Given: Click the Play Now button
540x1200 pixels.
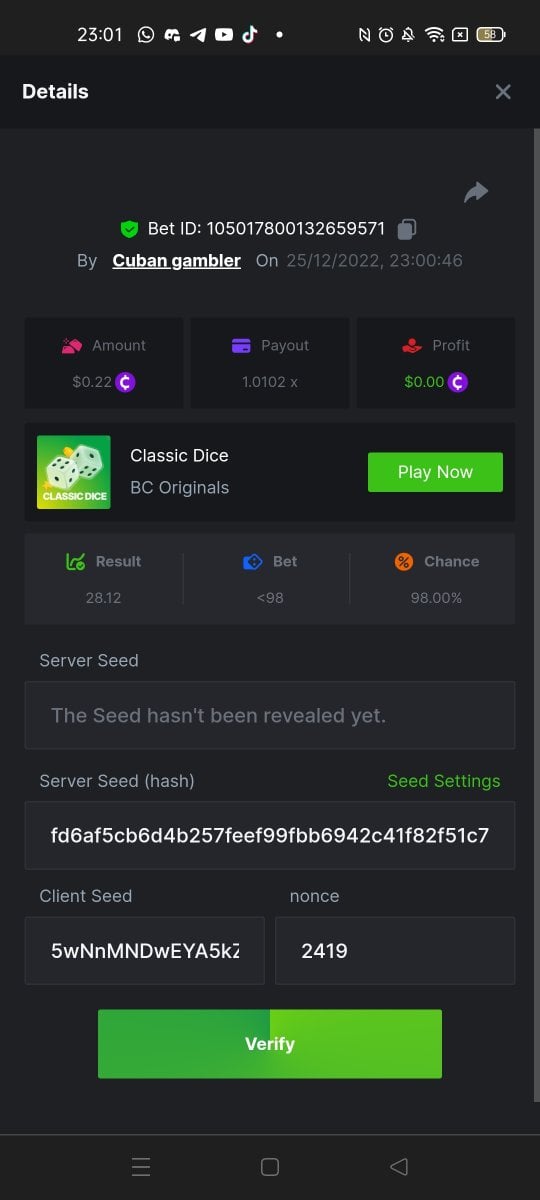Looking at the screenshot, I should pyautogui.click(x=435, y=472).
